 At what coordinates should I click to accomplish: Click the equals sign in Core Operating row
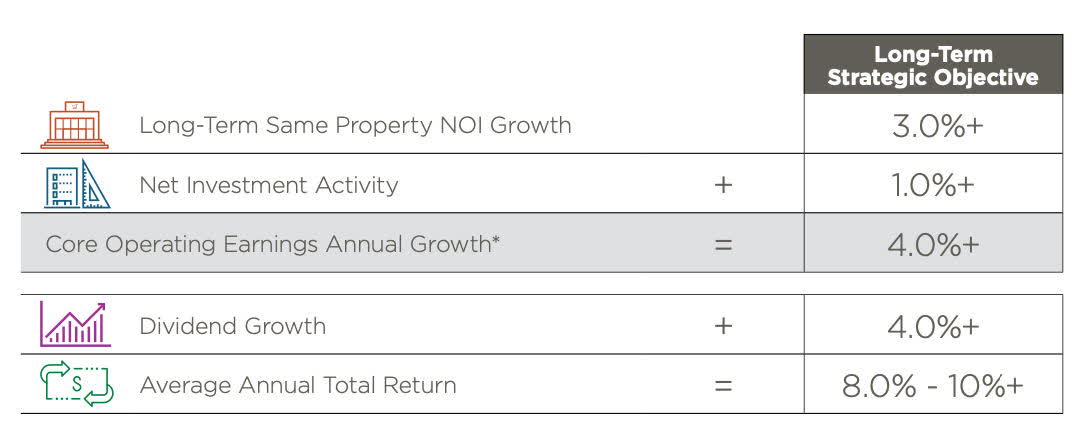tap(723, 244)
